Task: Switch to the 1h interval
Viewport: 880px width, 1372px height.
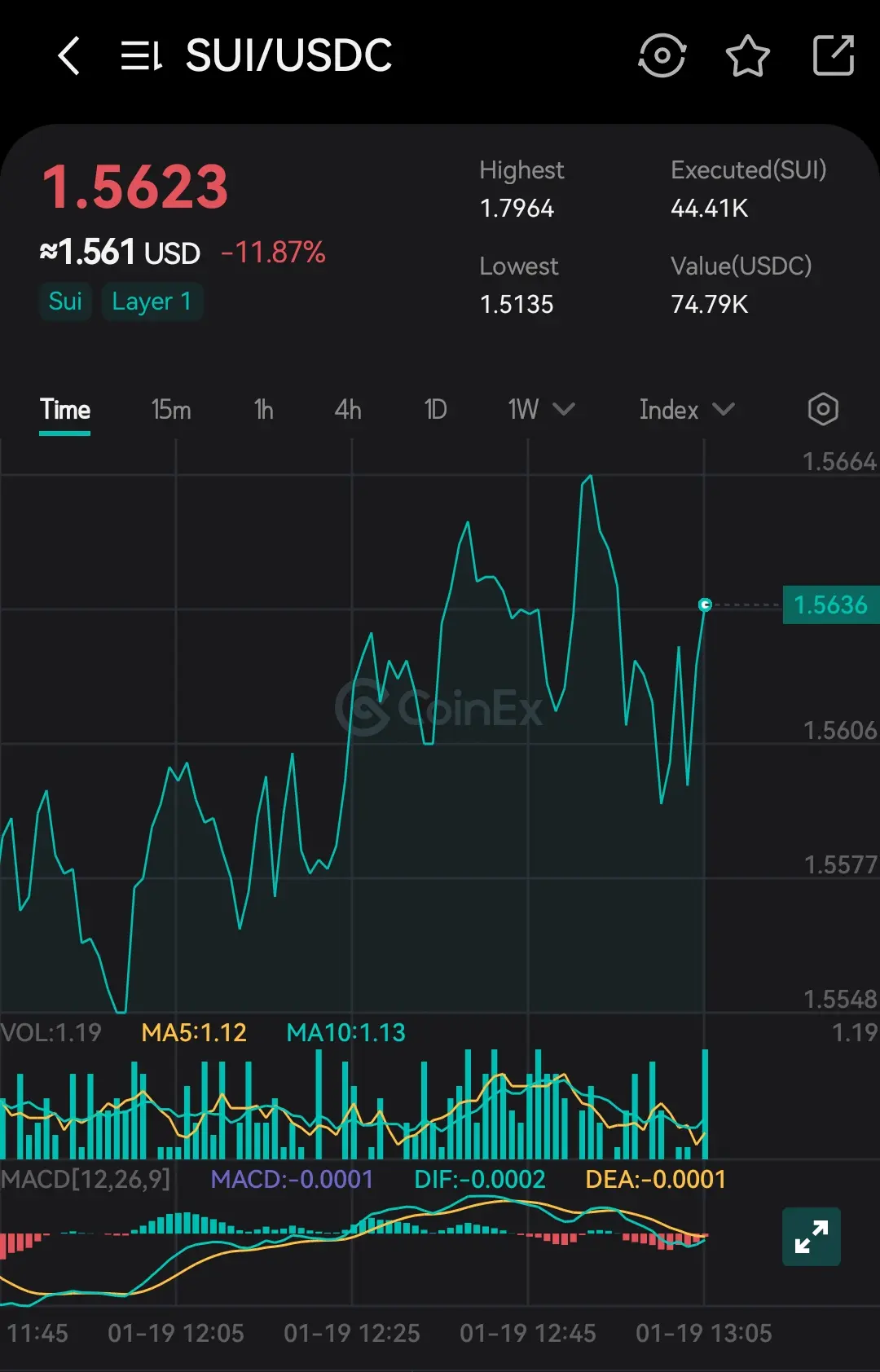Action: coord(263,409)
